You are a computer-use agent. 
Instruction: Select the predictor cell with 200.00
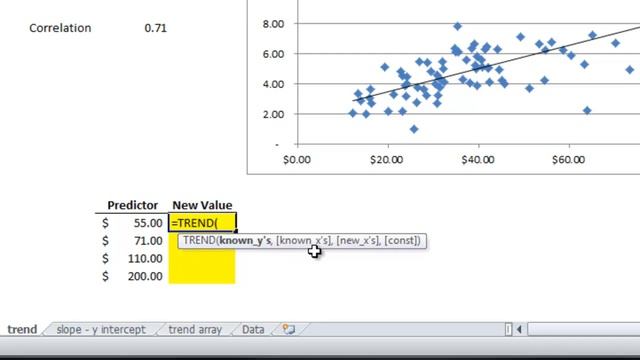132,276
